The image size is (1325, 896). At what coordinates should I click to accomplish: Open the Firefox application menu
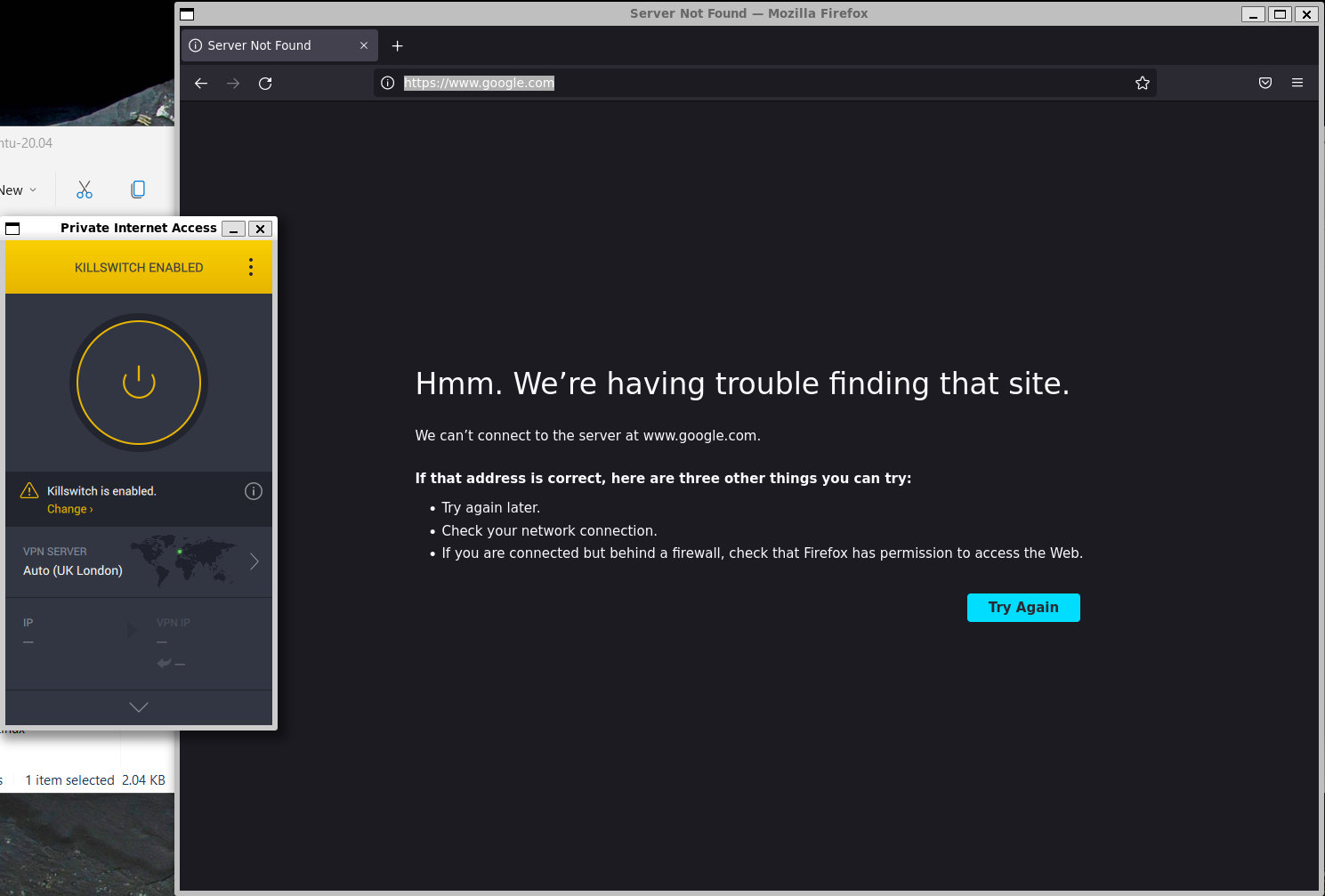[x=1297, y=83]
